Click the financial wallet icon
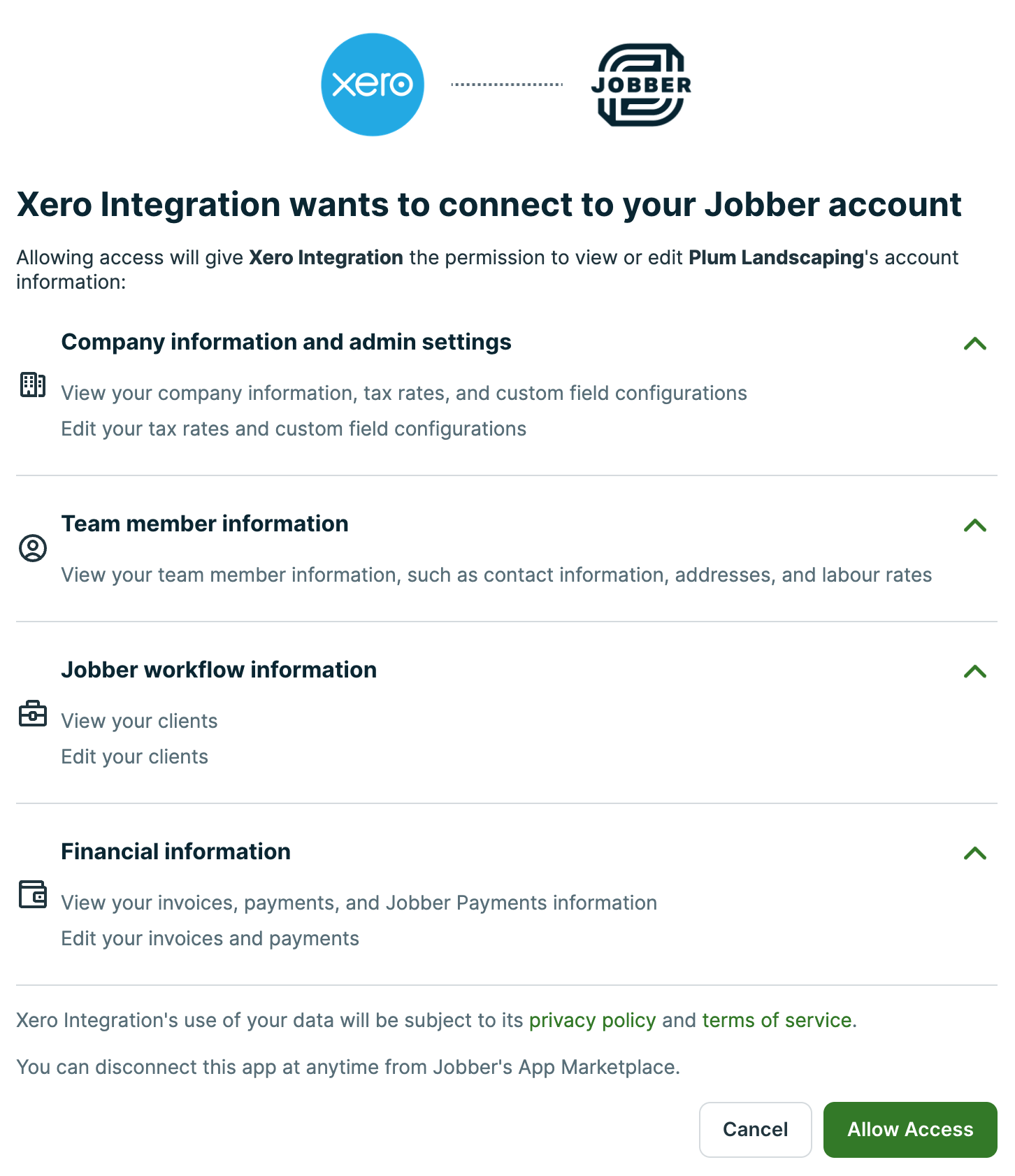 (33, 894)
